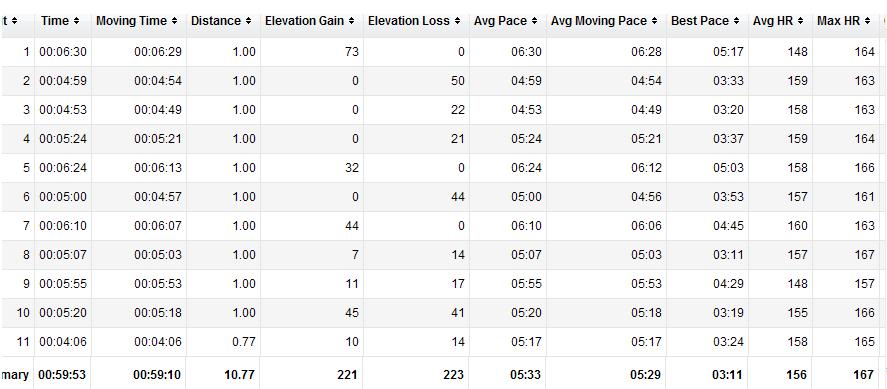The width and height of the screenshot is (887, 389).
Task: Sort by Elevation Gain header
Action: 309,21
